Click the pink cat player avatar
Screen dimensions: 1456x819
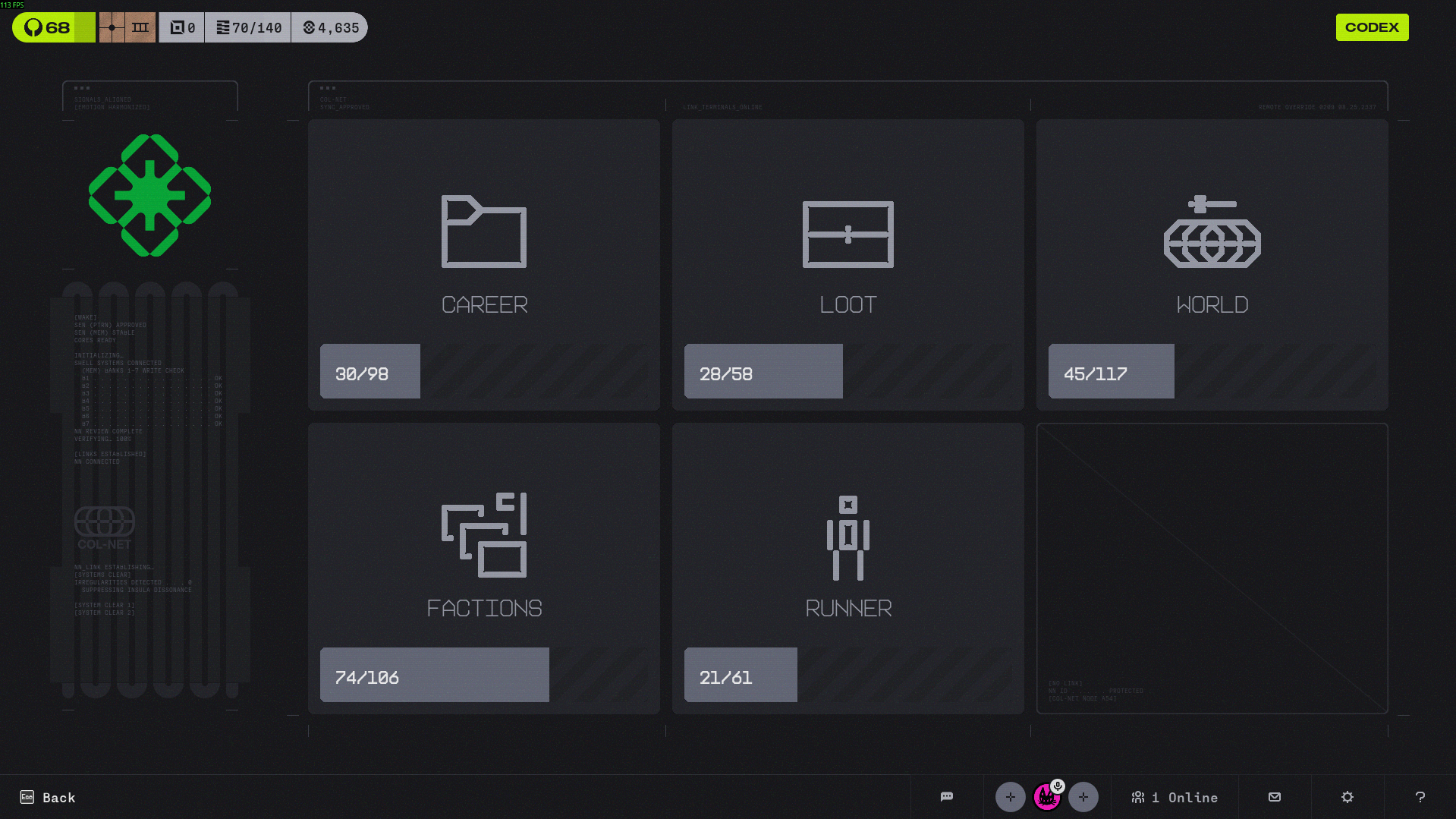click(1046, 799)
